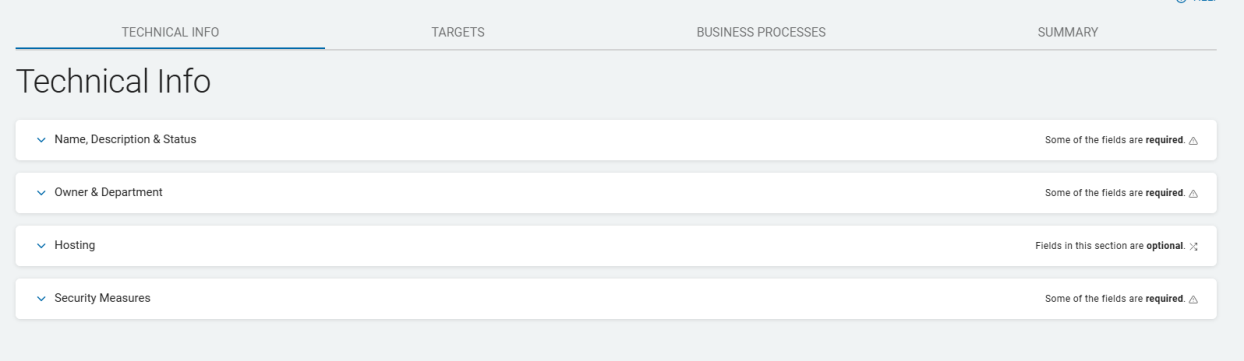This screenshot has width=1244, height=361.
Task: Click the optional shuffle icon on Hosting row
Action: (1193, 246)
